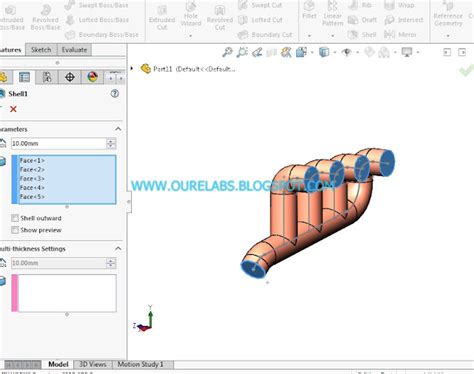474x374 pixels.
Task: Collapse the Parameters section
Action: pyautogui.click(x=118, y=129)
